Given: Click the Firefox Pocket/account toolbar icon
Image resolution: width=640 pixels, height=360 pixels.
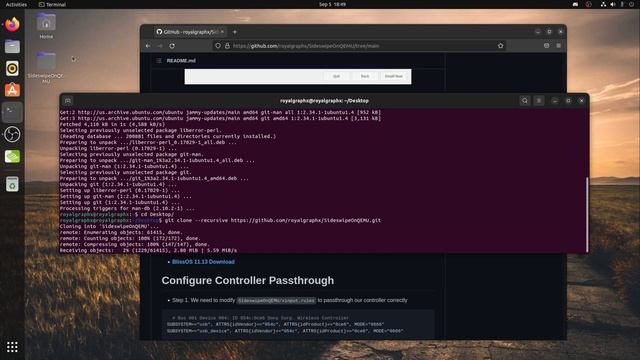Looking at the screenshot, I should coord(547,46).
